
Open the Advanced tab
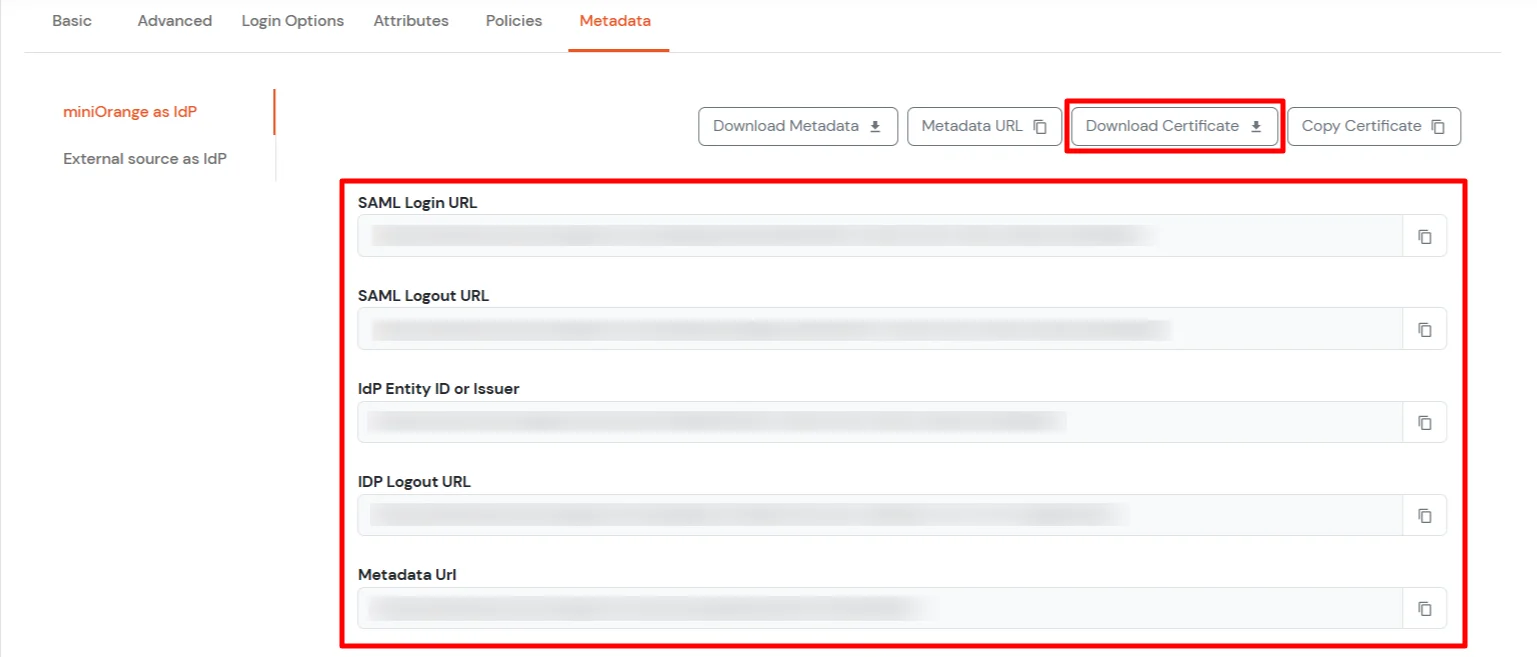[x=174, y=20]
